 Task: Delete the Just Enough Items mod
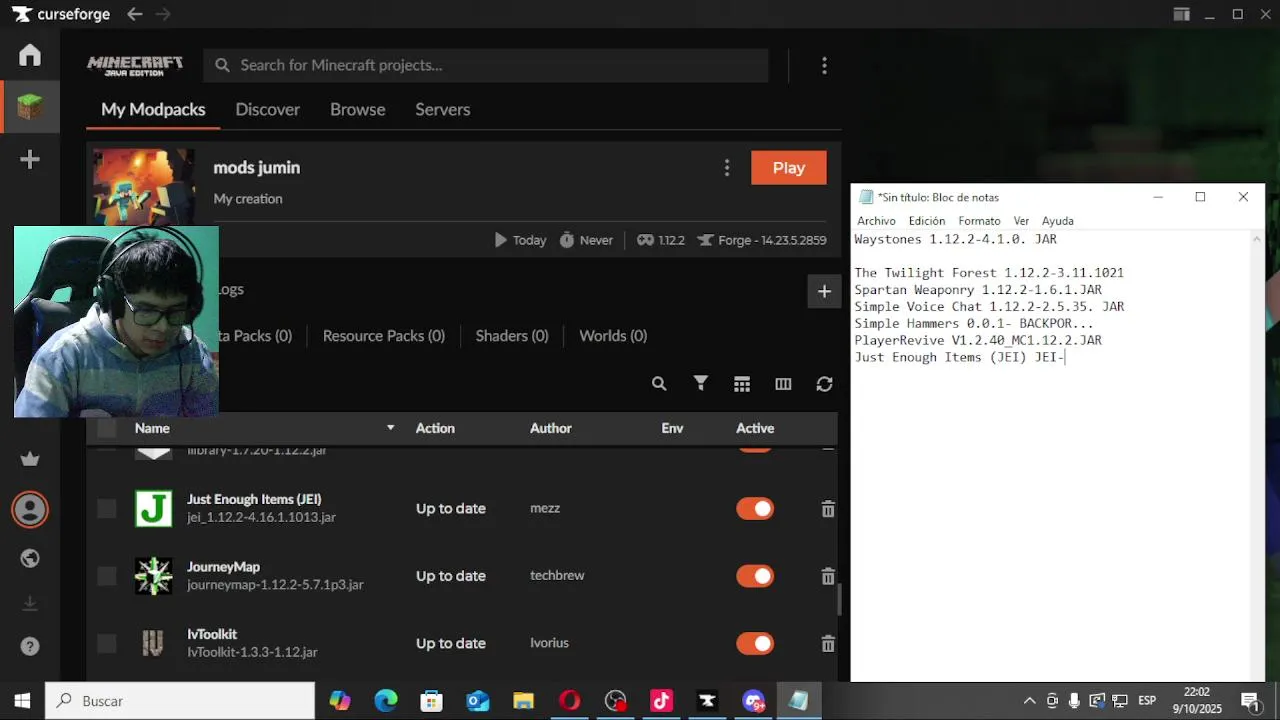point(828,509)
